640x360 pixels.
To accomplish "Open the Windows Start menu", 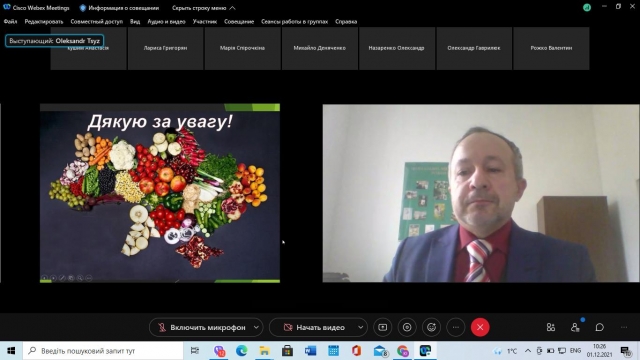I will tap(11, 351).
